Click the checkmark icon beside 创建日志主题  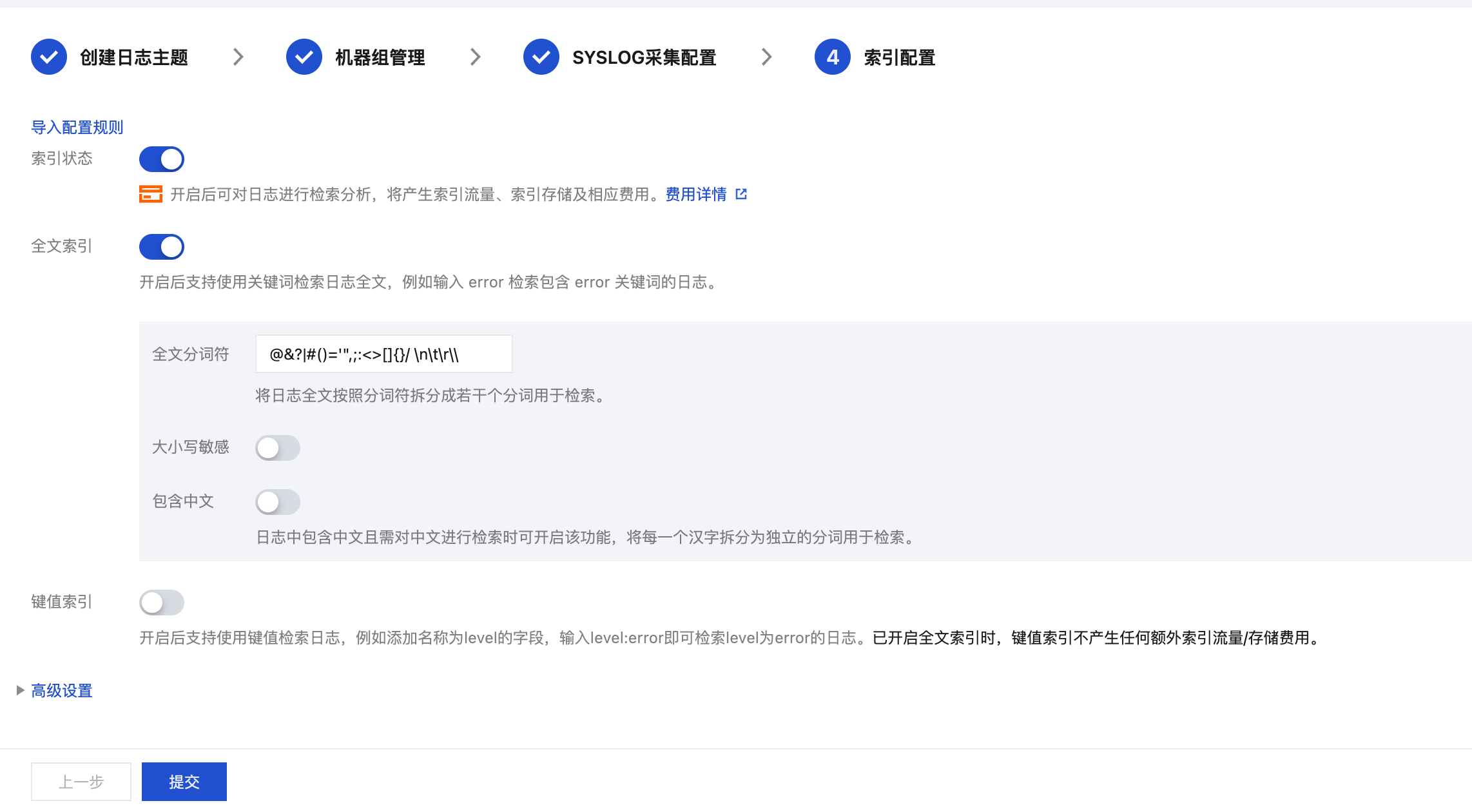tap(49, 57)
